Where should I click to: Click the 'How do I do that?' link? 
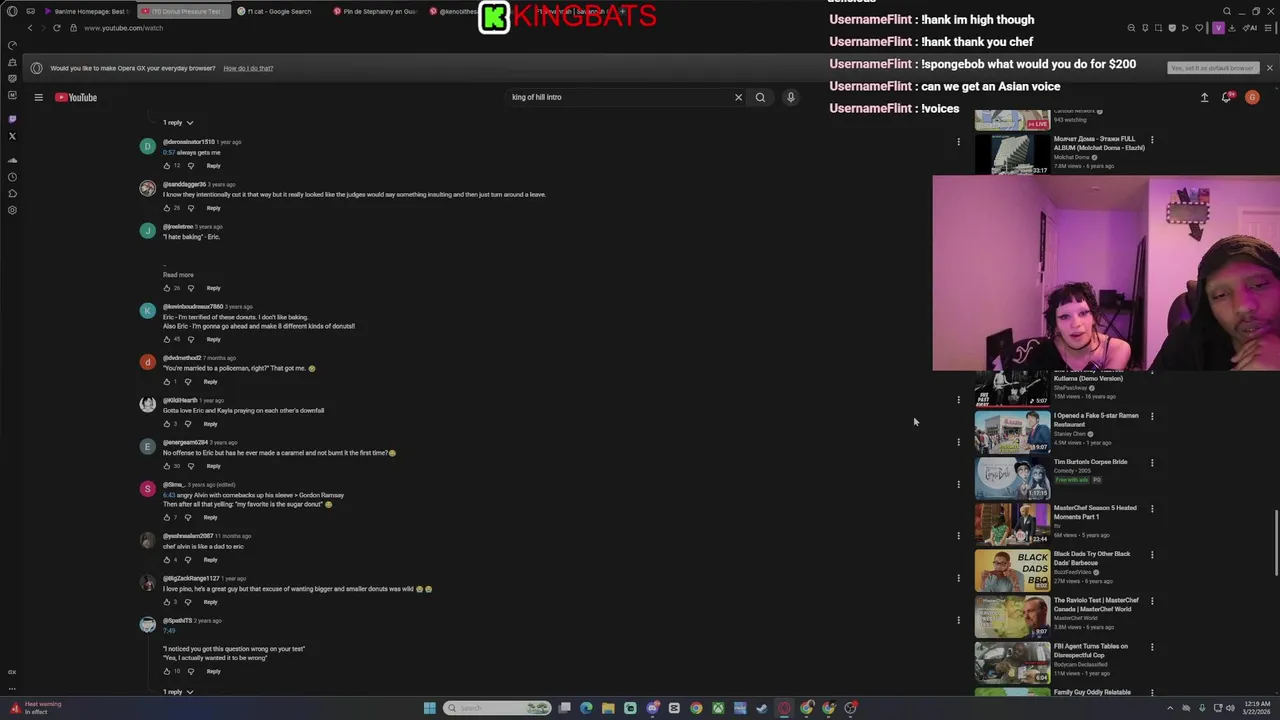(x=248, y=68)
